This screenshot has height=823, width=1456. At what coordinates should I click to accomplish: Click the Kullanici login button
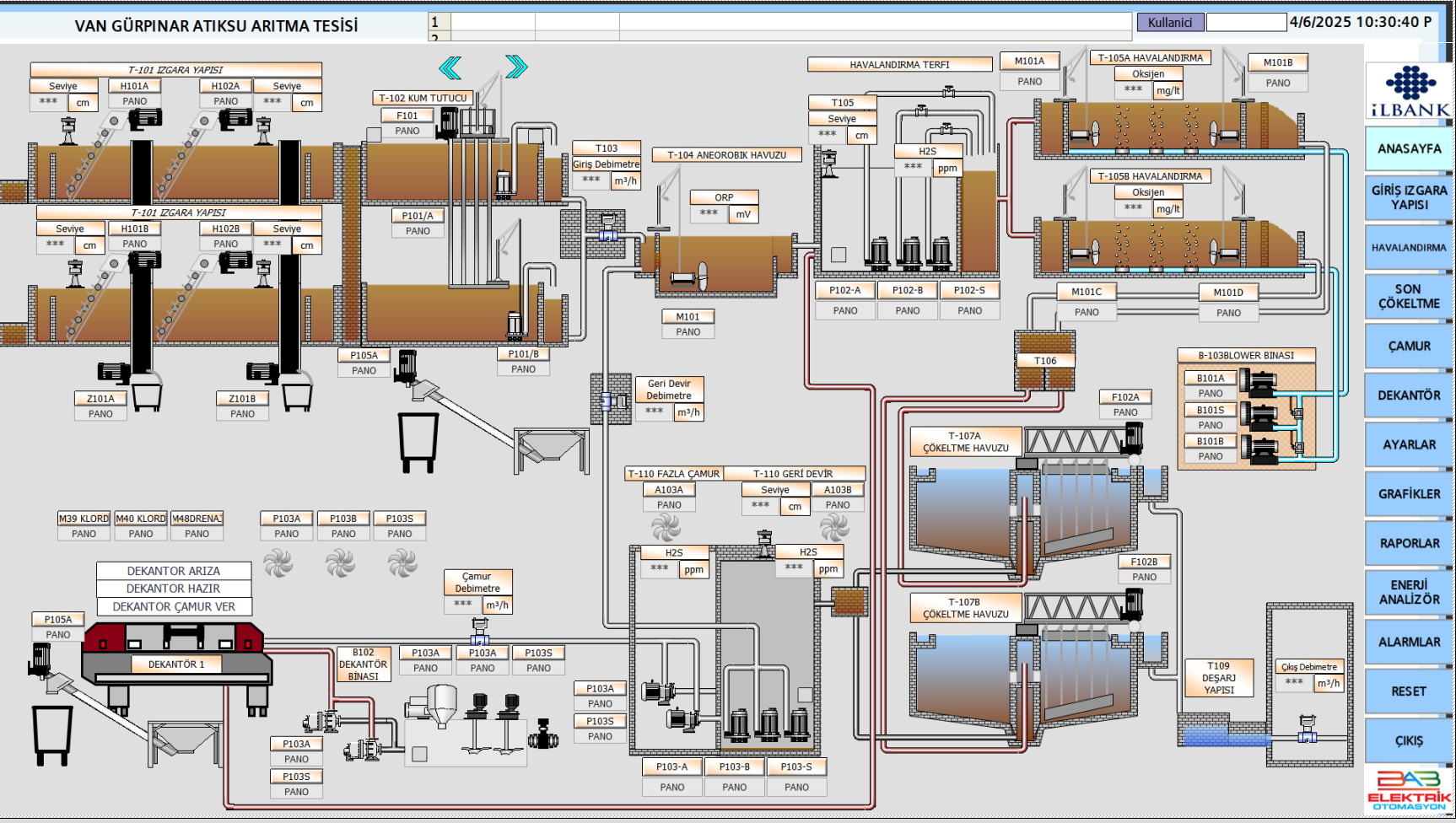tap(1169, 23)
